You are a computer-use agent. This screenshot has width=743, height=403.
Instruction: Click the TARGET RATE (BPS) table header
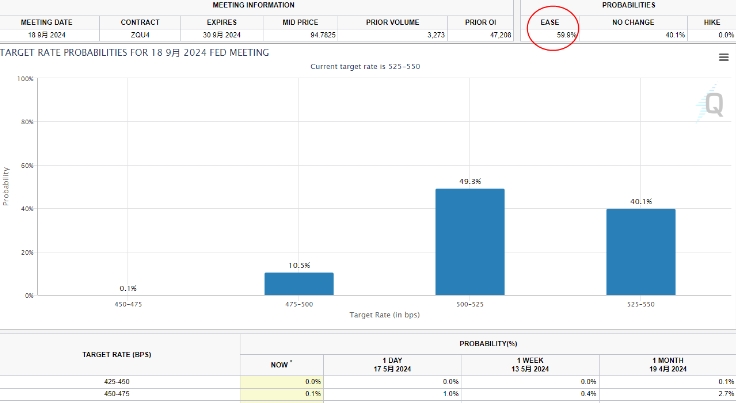pos(117,355)
